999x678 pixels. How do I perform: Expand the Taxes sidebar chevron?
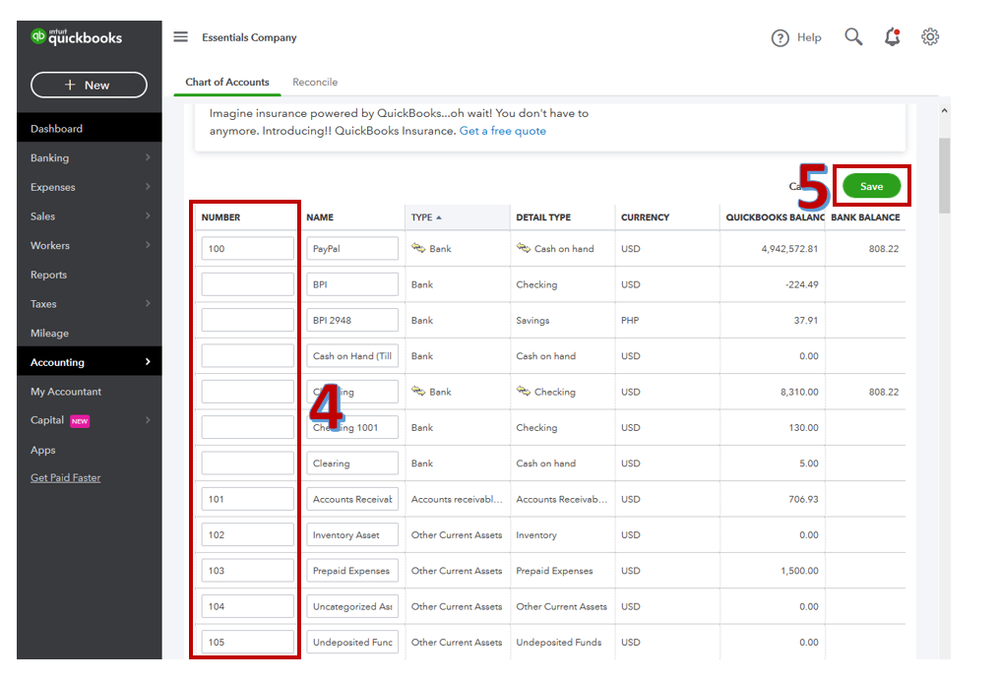point(148,303)
